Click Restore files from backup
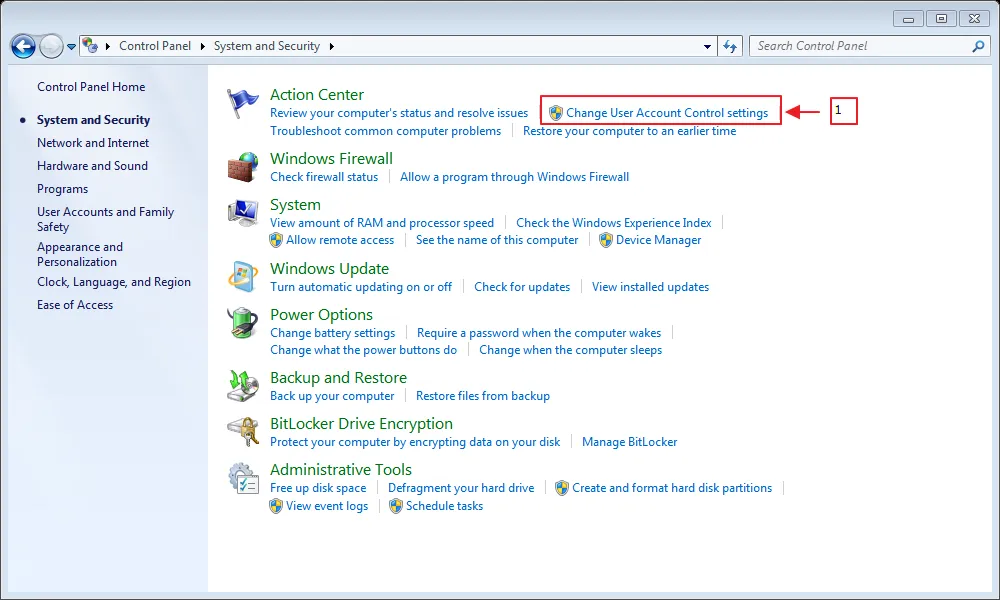This screenshot has width=1000, height=600. [483, 396]
